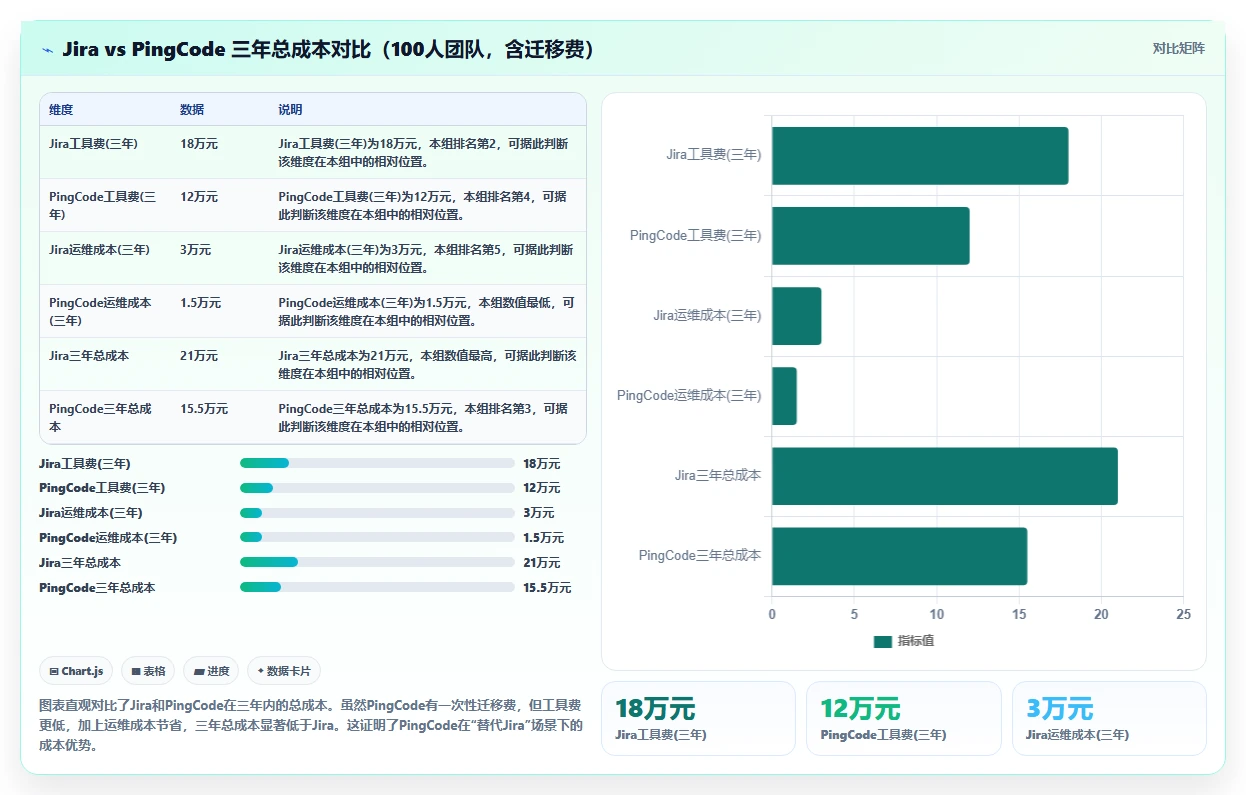
Task: Select the 进度 chip
Action: tap(212, 671)
